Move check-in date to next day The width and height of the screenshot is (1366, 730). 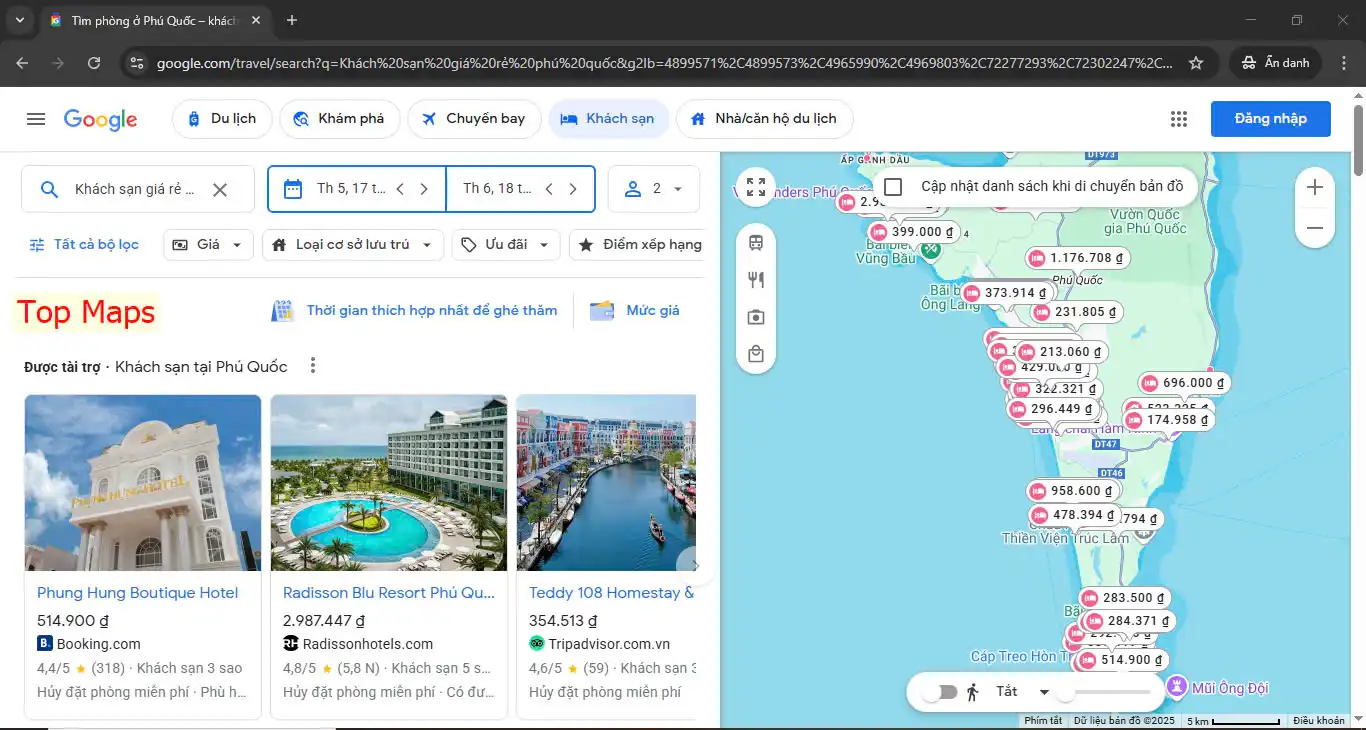424,189
